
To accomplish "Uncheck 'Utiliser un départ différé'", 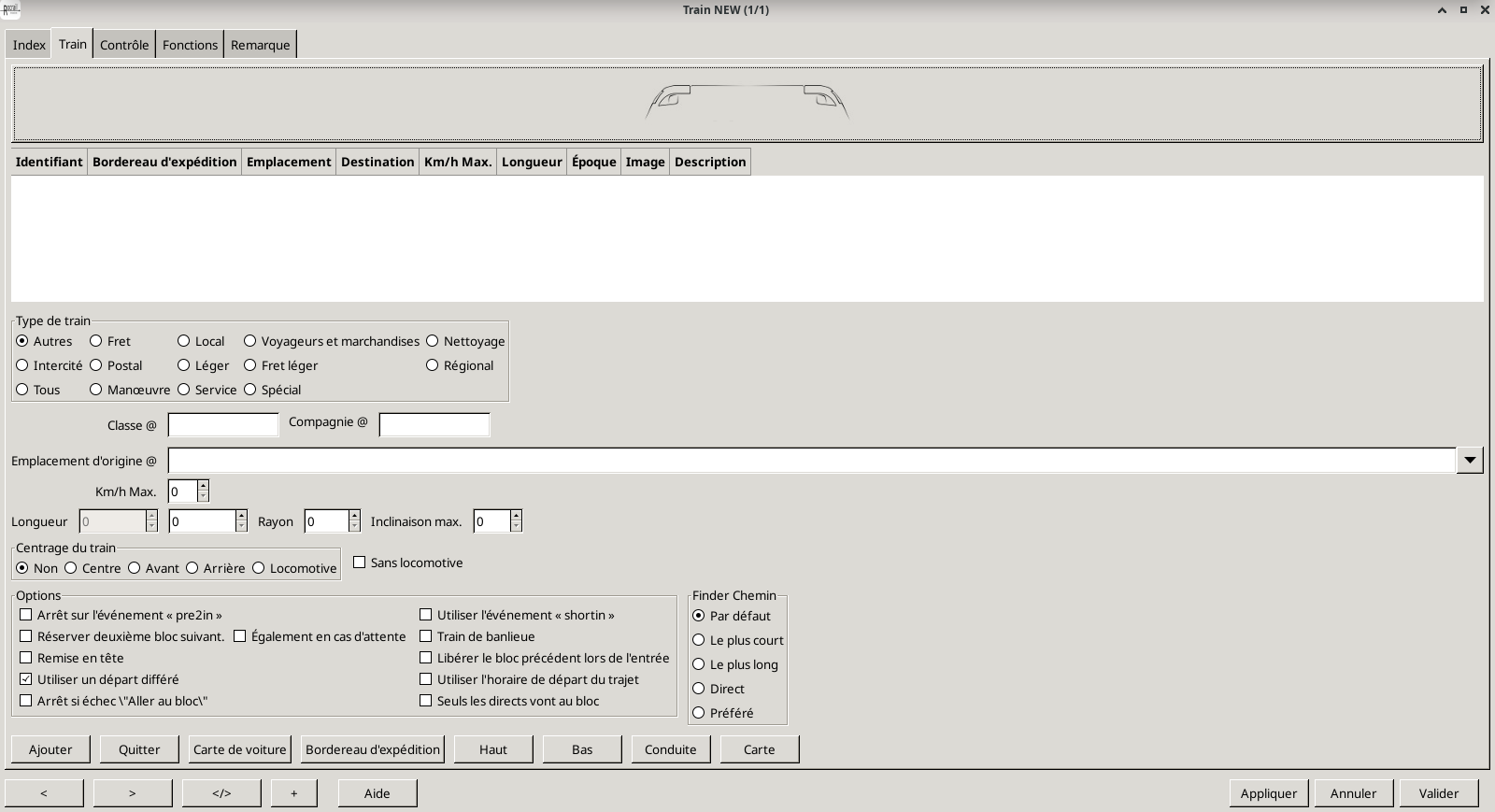I will tap(26, 679).
